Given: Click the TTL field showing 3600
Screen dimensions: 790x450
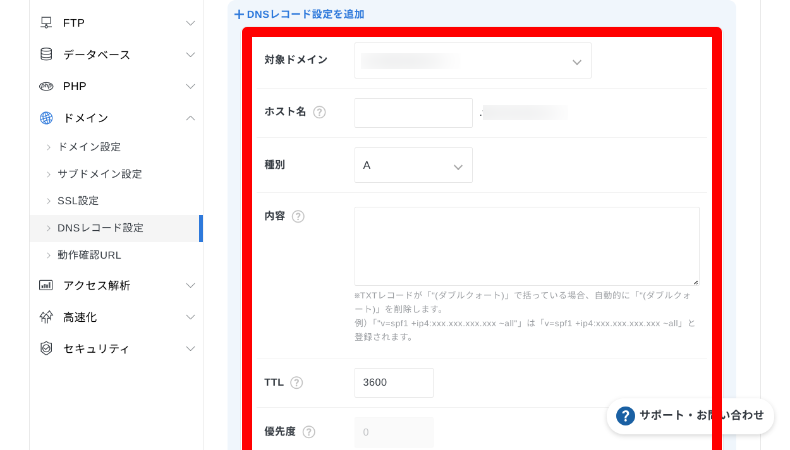Looking at the screenshot, I should click(x=393, y=382).
